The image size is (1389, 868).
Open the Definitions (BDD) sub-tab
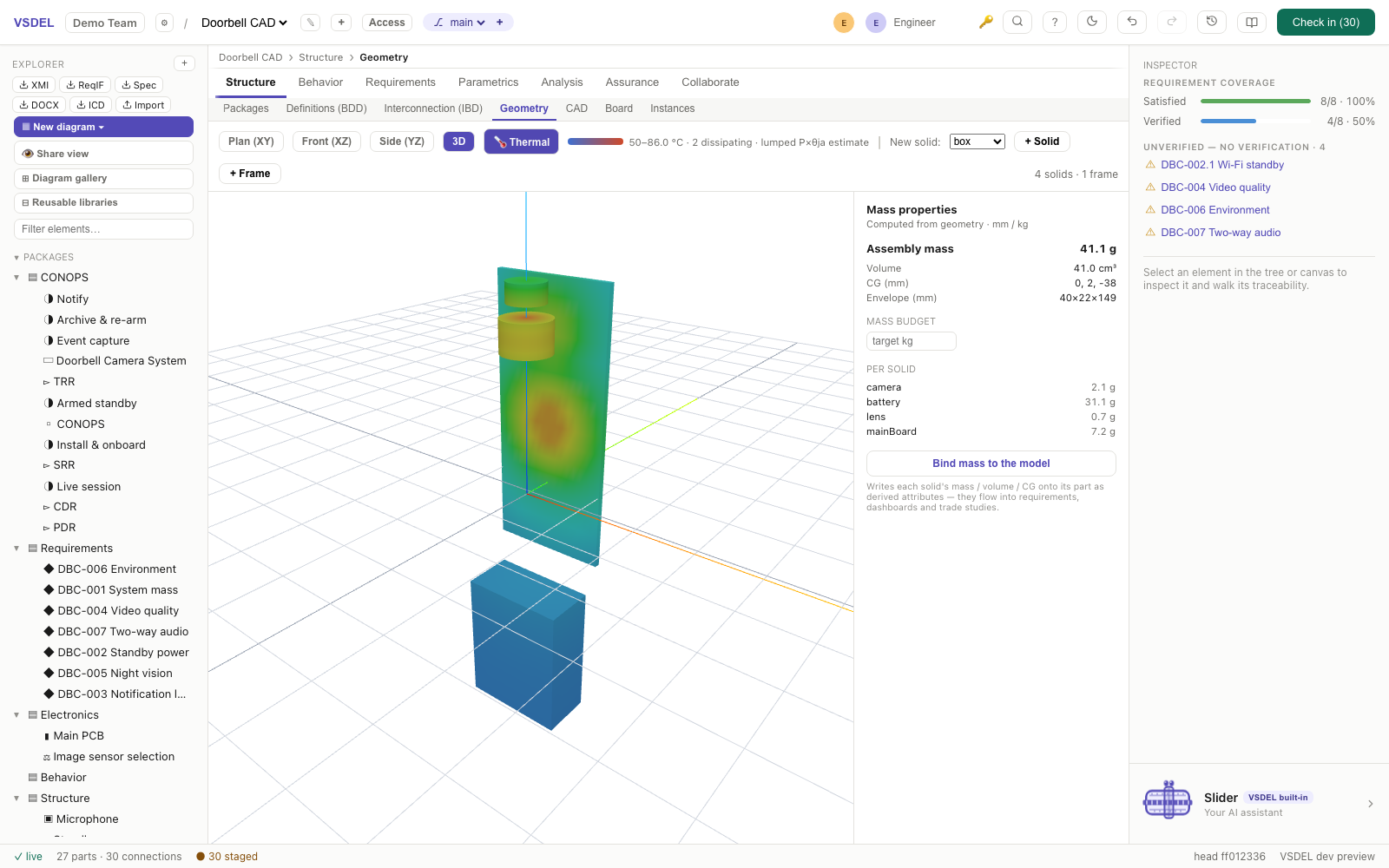pyautogui.click(x=326, y=108)
